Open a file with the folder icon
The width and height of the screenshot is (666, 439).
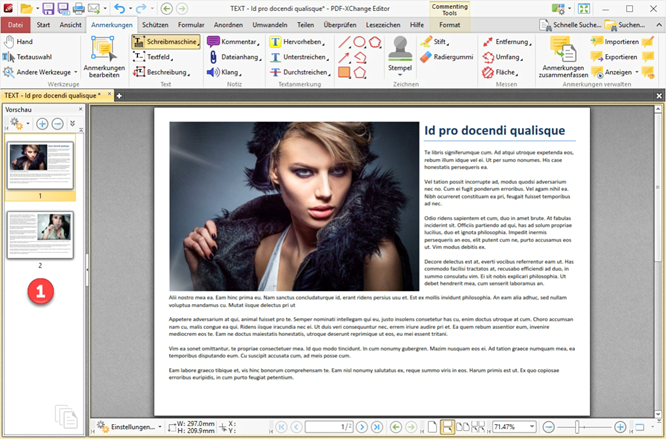click(26, 8)
